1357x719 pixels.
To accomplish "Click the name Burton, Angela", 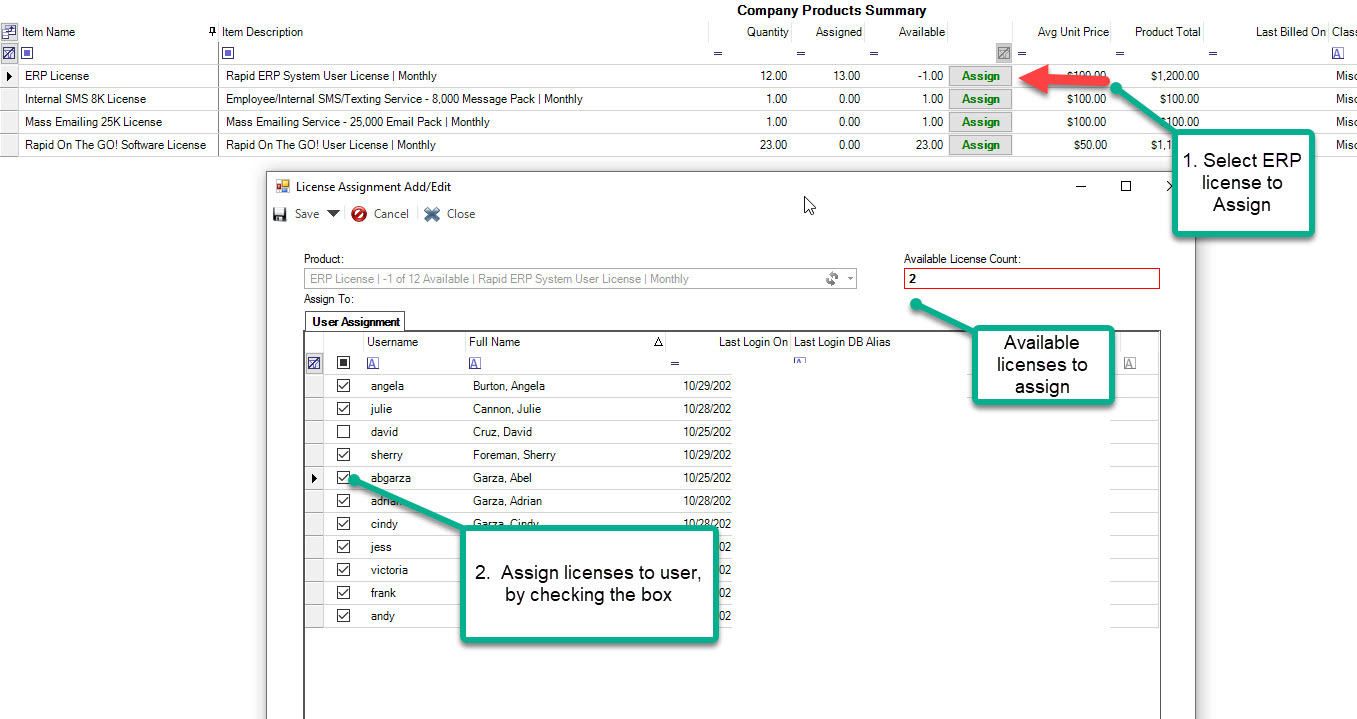I will click(x=508, y=386).
